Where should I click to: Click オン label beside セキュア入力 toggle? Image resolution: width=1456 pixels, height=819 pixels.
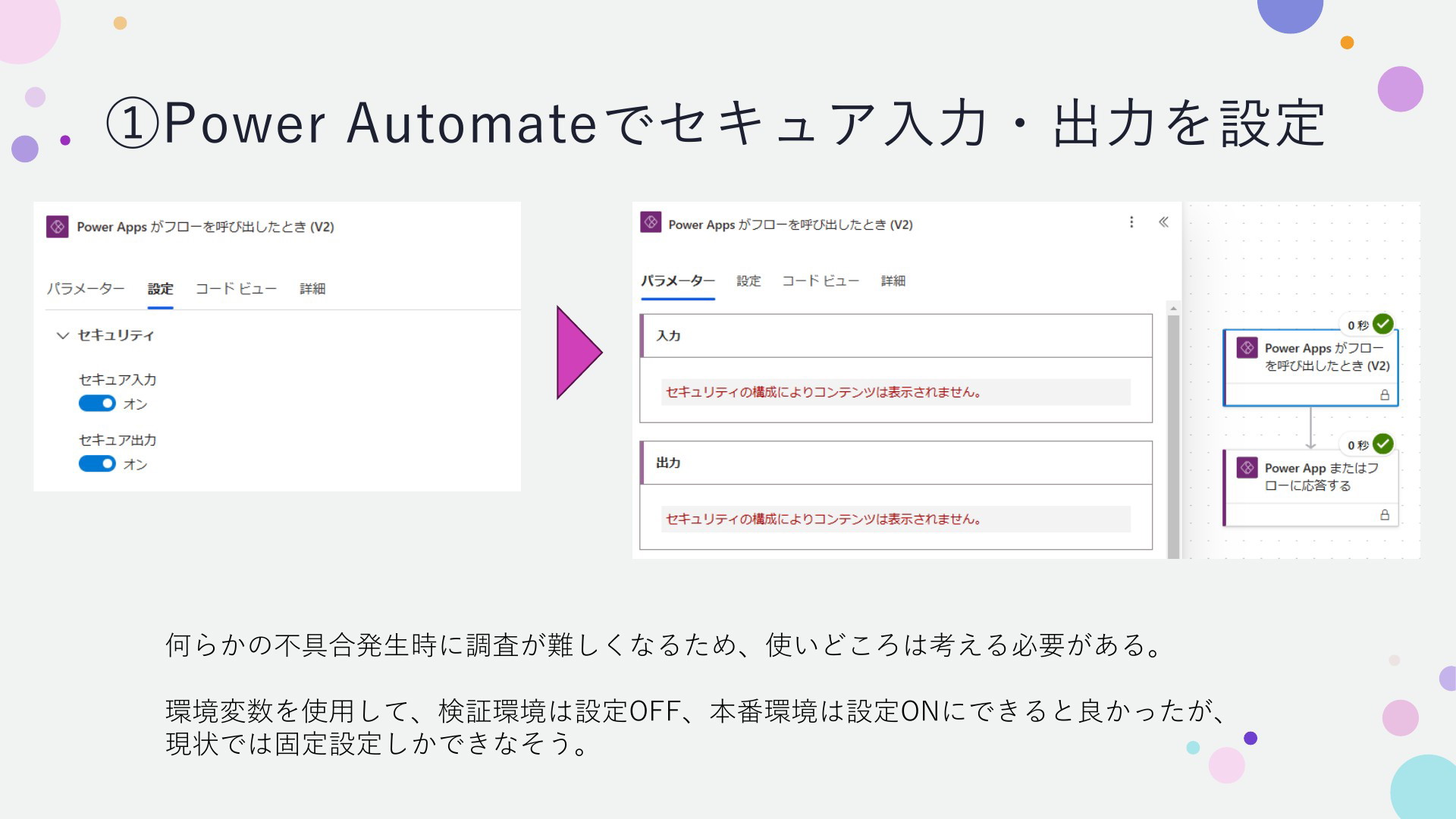point(136,404)
